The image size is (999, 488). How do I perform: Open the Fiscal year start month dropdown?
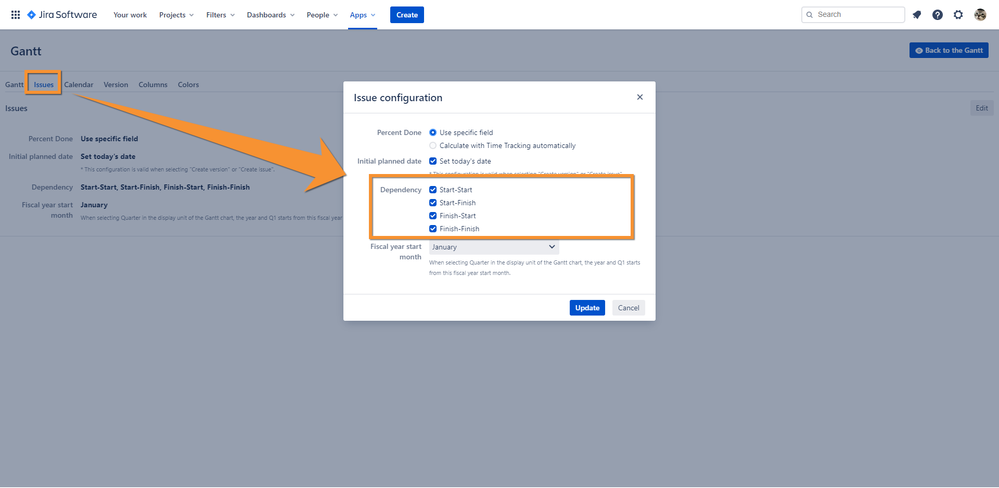coord(494,247)
